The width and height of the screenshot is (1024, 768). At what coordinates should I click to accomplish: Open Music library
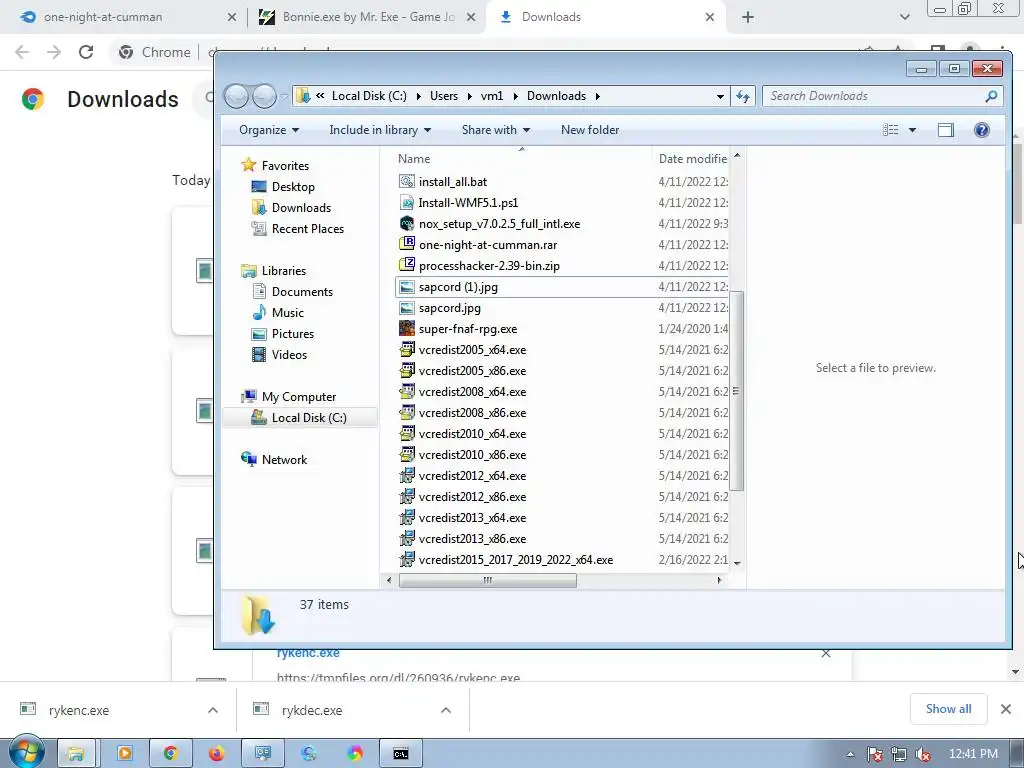(287, 313)
